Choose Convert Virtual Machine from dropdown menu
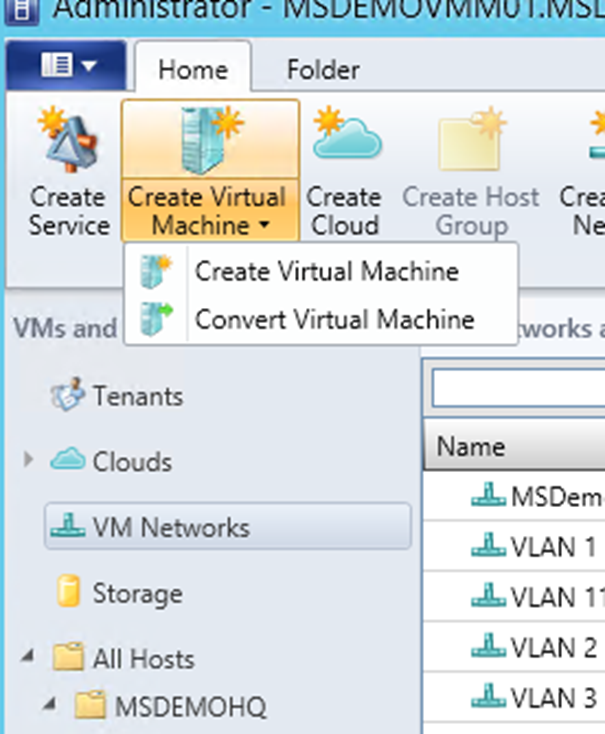Viewport: 605px width, 734px height. pyautogui.click(x=321, y=319)
